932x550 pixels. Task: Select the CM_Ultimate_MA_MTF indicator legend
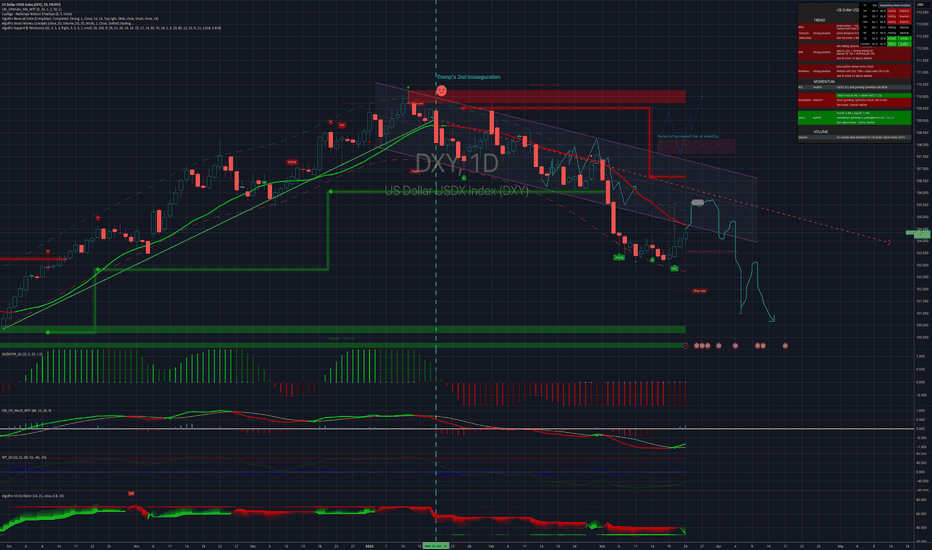tap(32, 9)
